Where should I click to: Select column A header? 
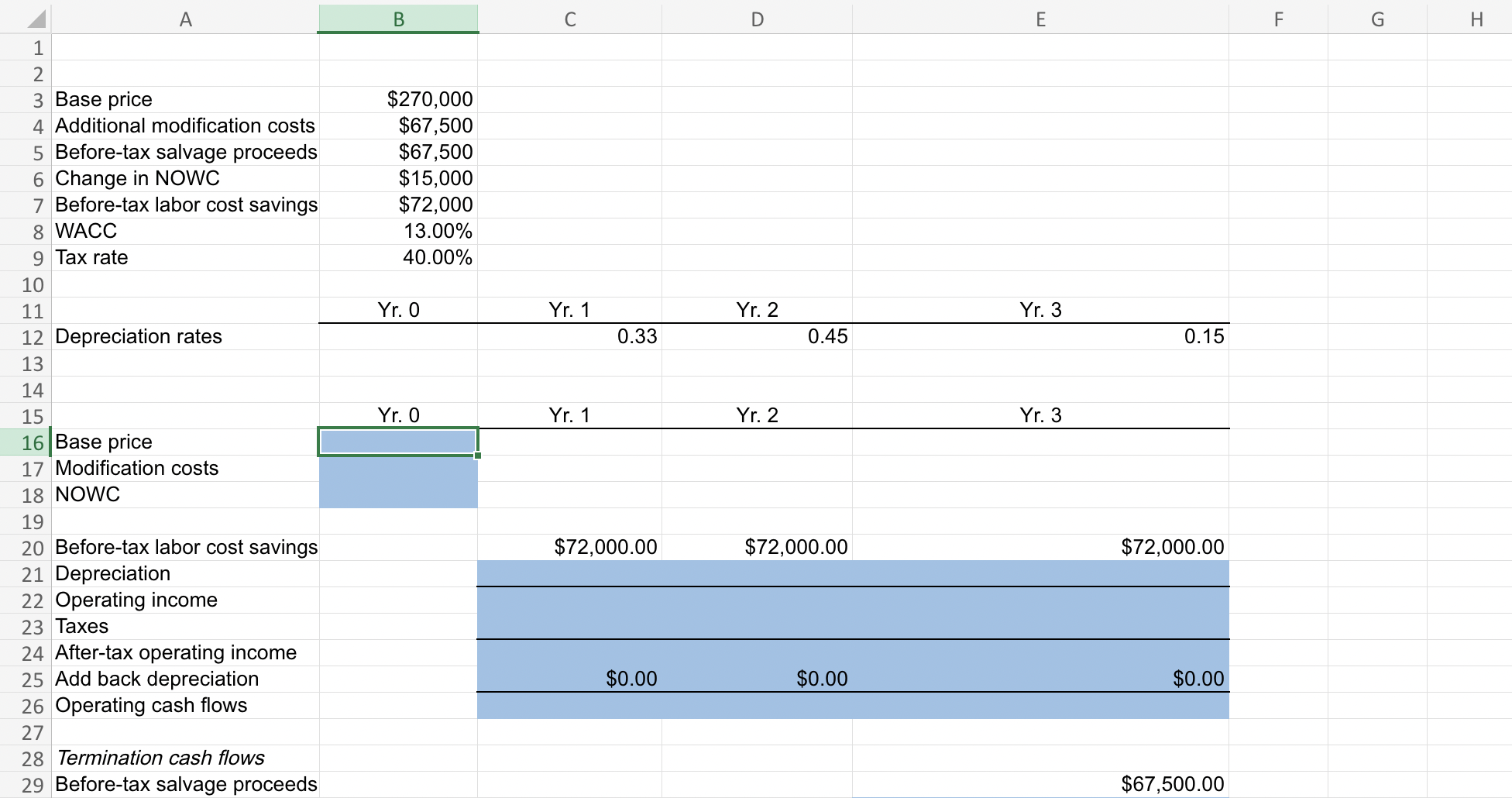pyautogui.click(x=185, y=19)
